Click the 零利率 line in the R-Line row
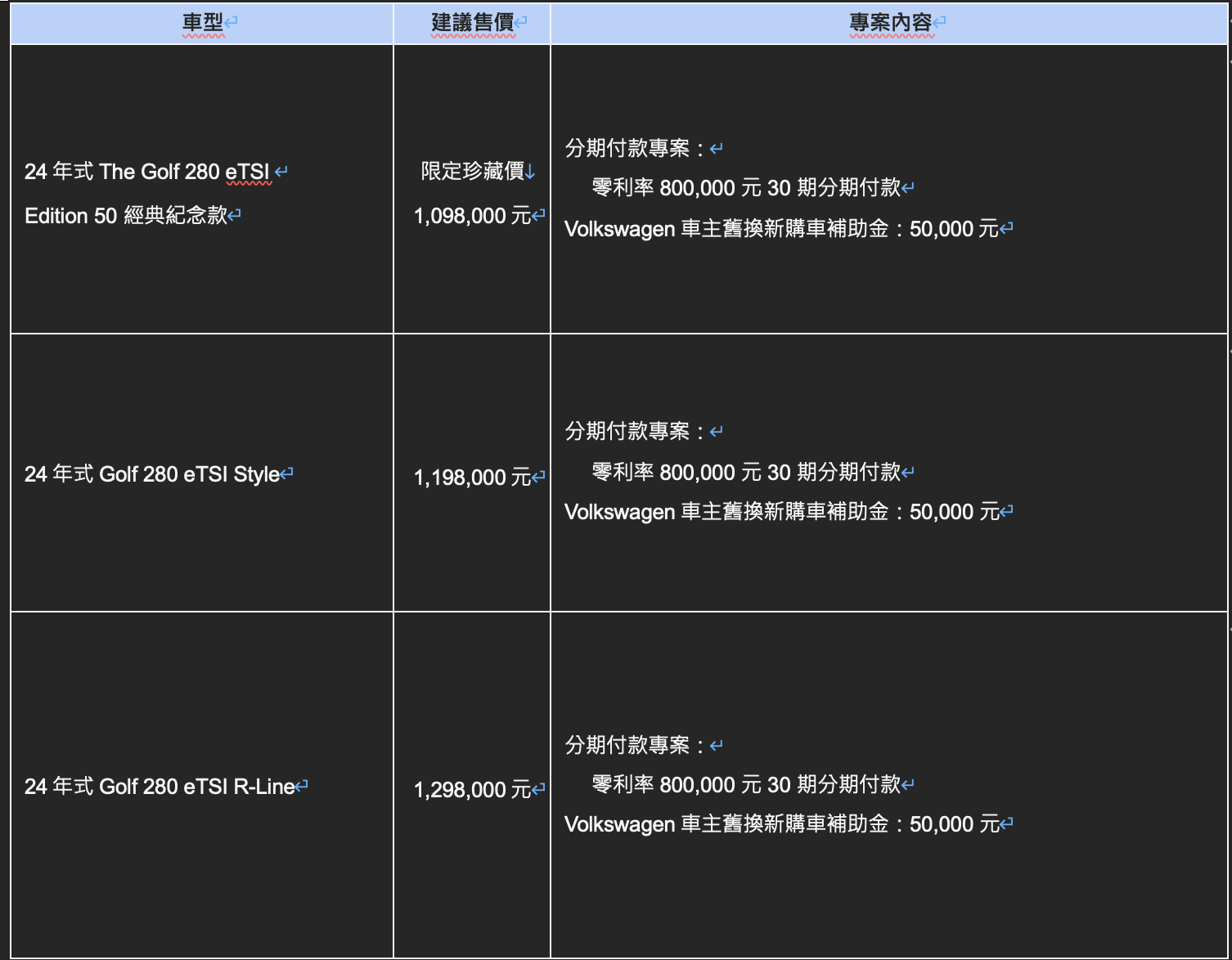Image resolution: width=1232 pixels, height=960 pixels. coord(745,785)
